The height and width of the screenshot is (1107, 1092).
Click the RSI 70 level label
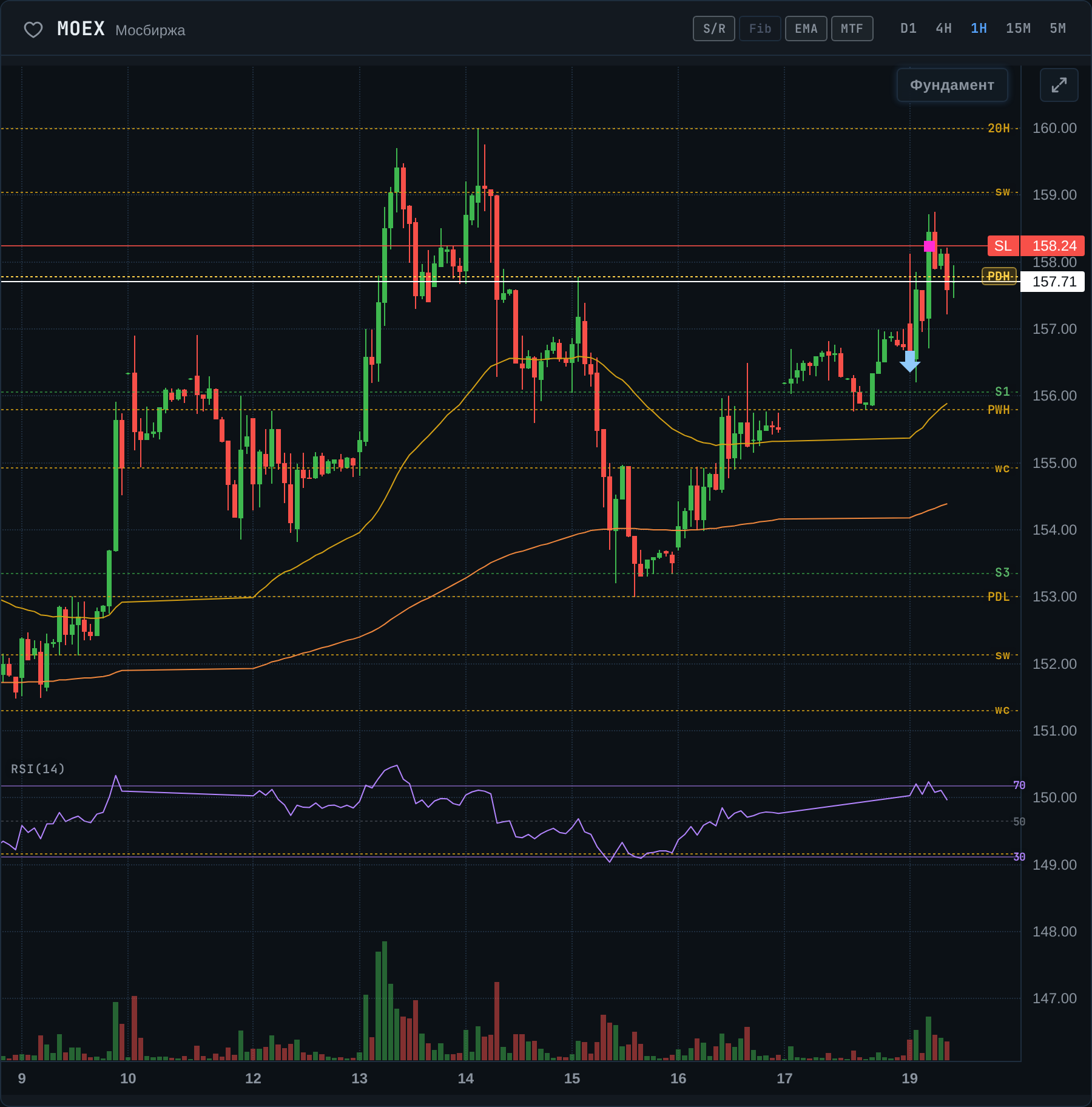(x=1019, y=785)
